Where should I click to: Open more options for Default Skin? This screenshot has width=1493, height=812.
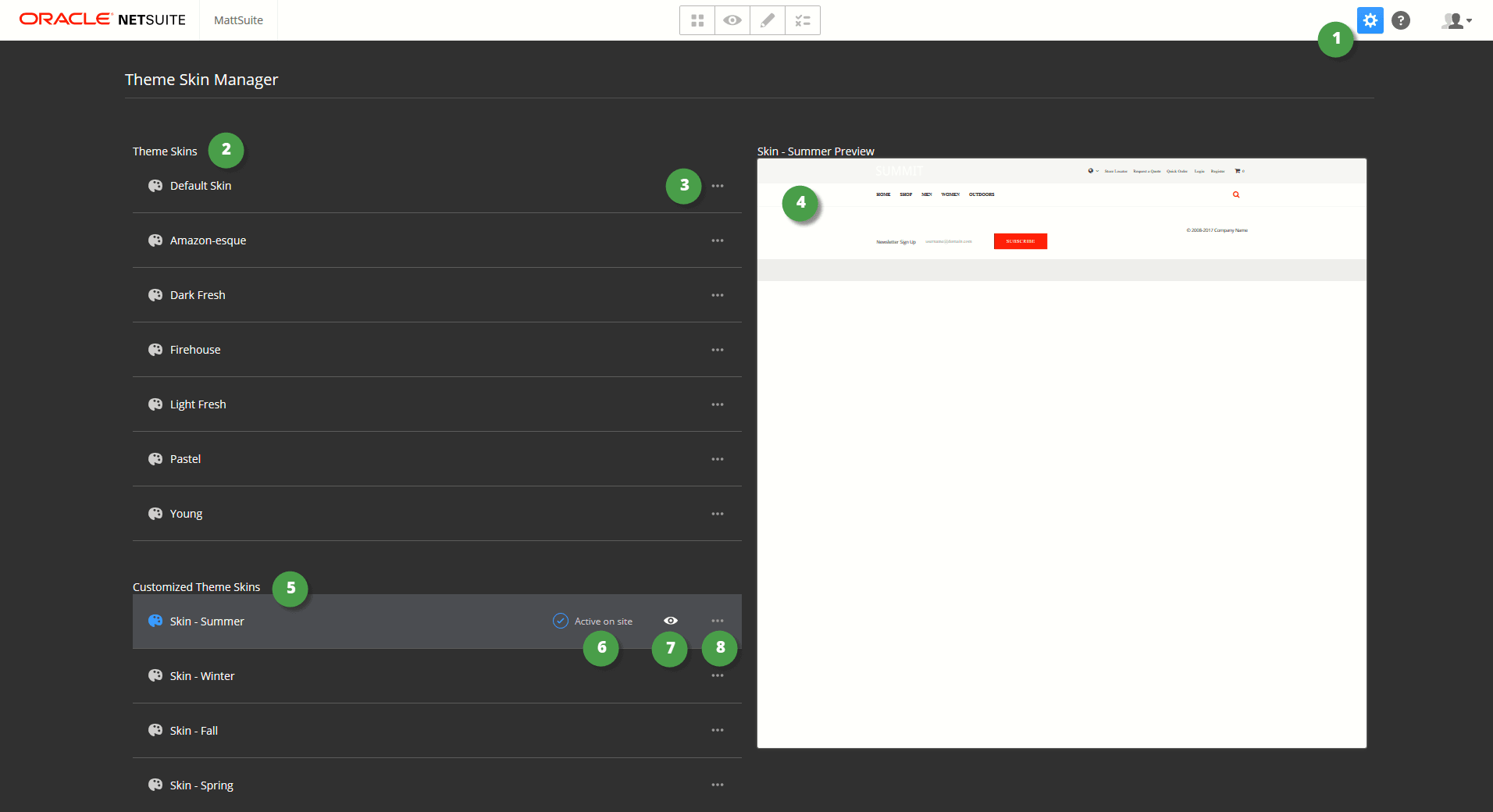718,186
